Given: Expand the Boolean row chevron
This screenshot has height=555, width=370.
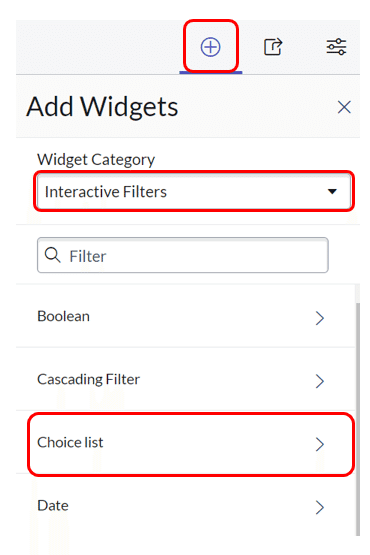Looking at the screenshot, I should point(319,318).
